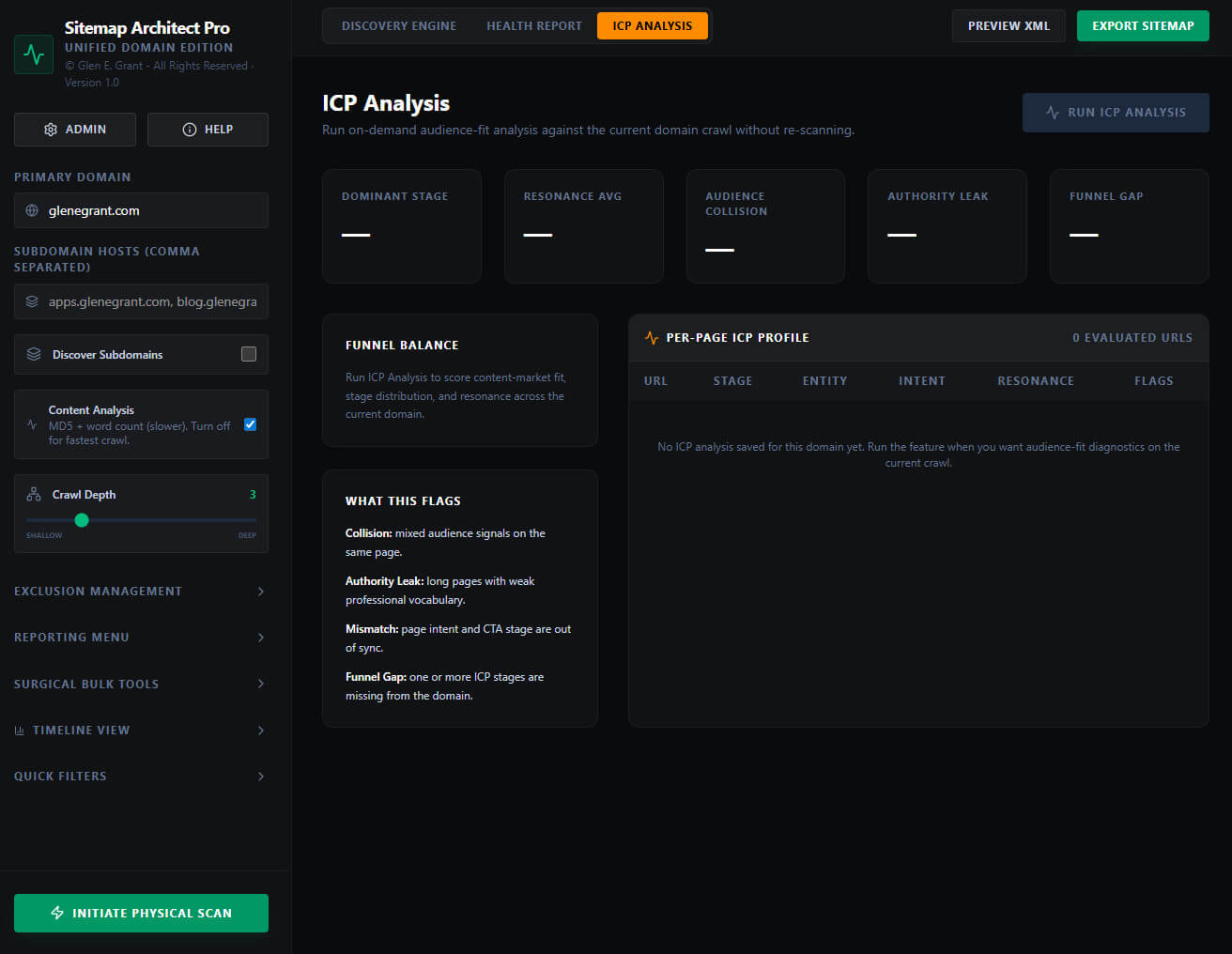Enable the Discover Subdomains checkbox
Image resolution: width=1232 pixels, height=954 pixels.
click(x=249, y=354)
